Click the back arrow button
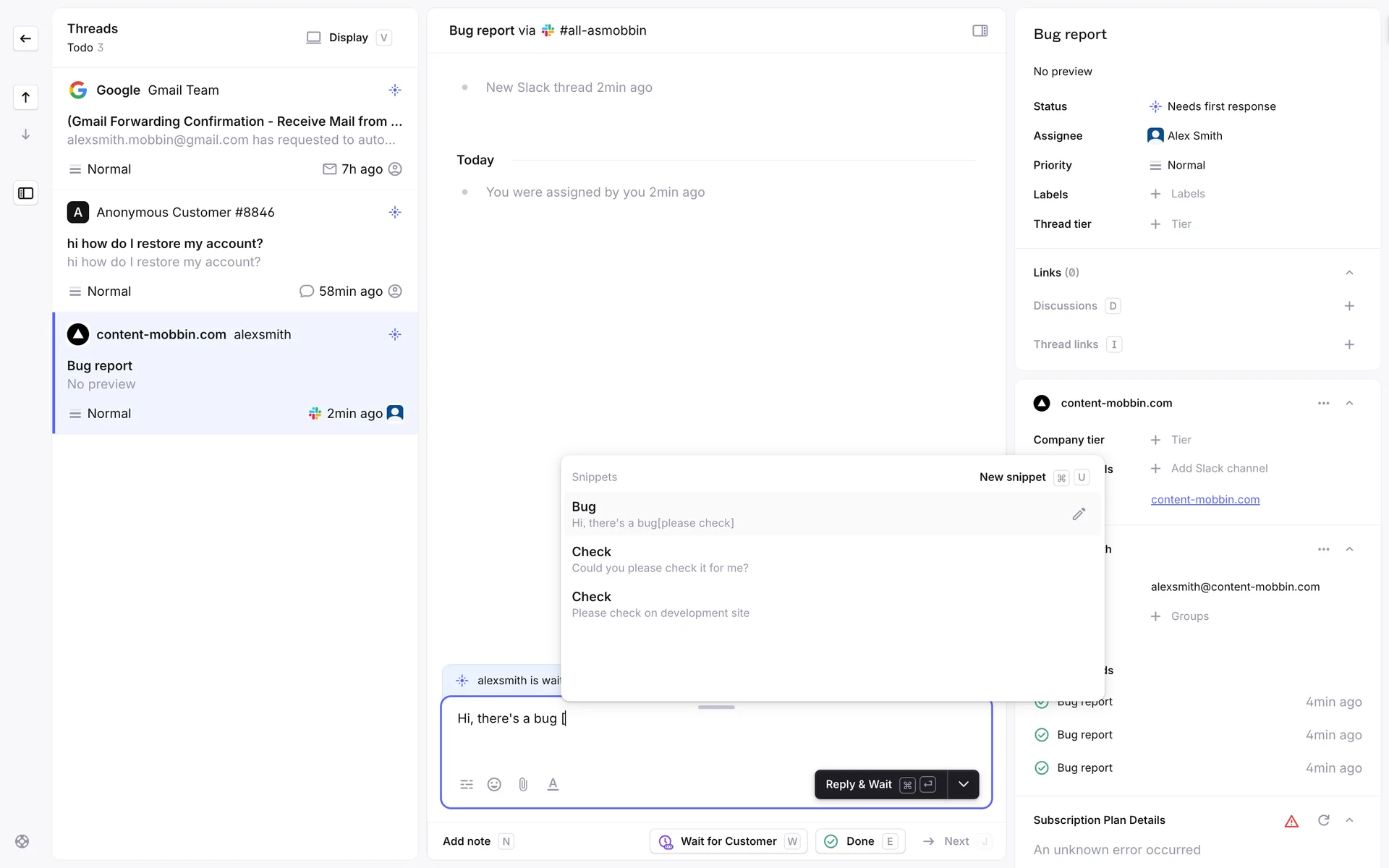The image size is (1389, 868). point(25,38)
